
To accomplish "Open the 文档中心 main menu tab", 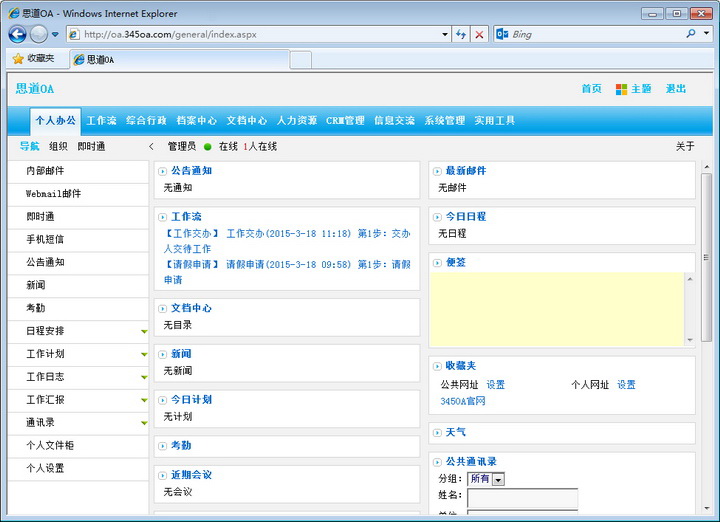I will coord(247,121).
